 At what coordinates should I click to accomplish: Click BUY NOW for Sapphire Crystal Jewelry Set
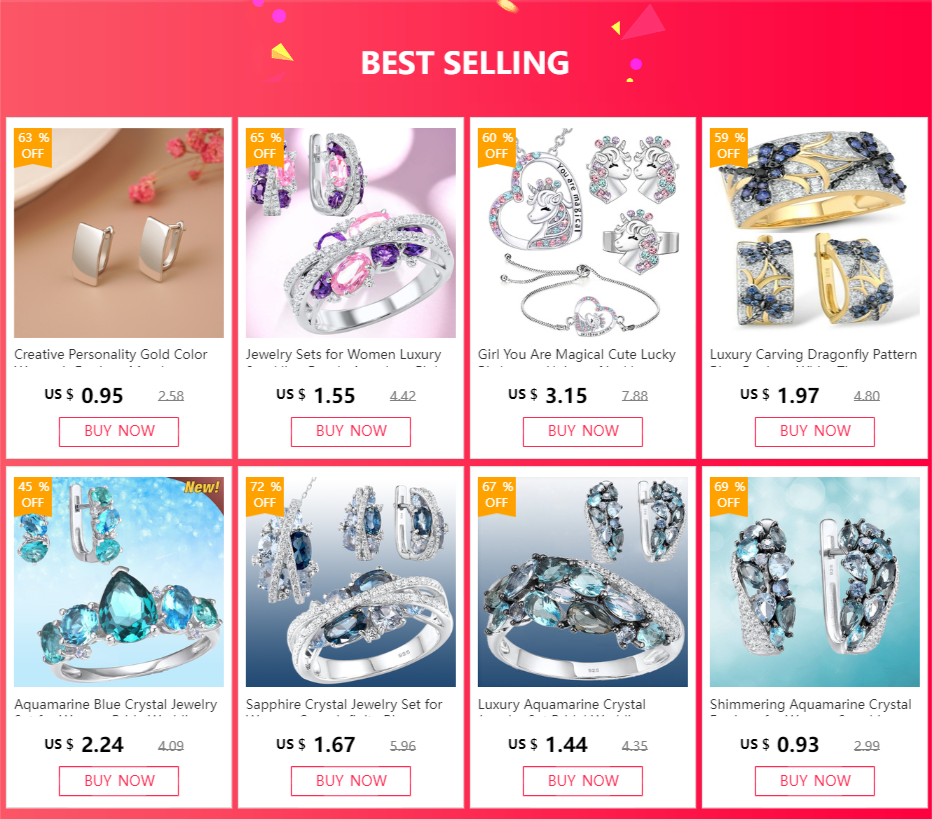tap(351, 781)
